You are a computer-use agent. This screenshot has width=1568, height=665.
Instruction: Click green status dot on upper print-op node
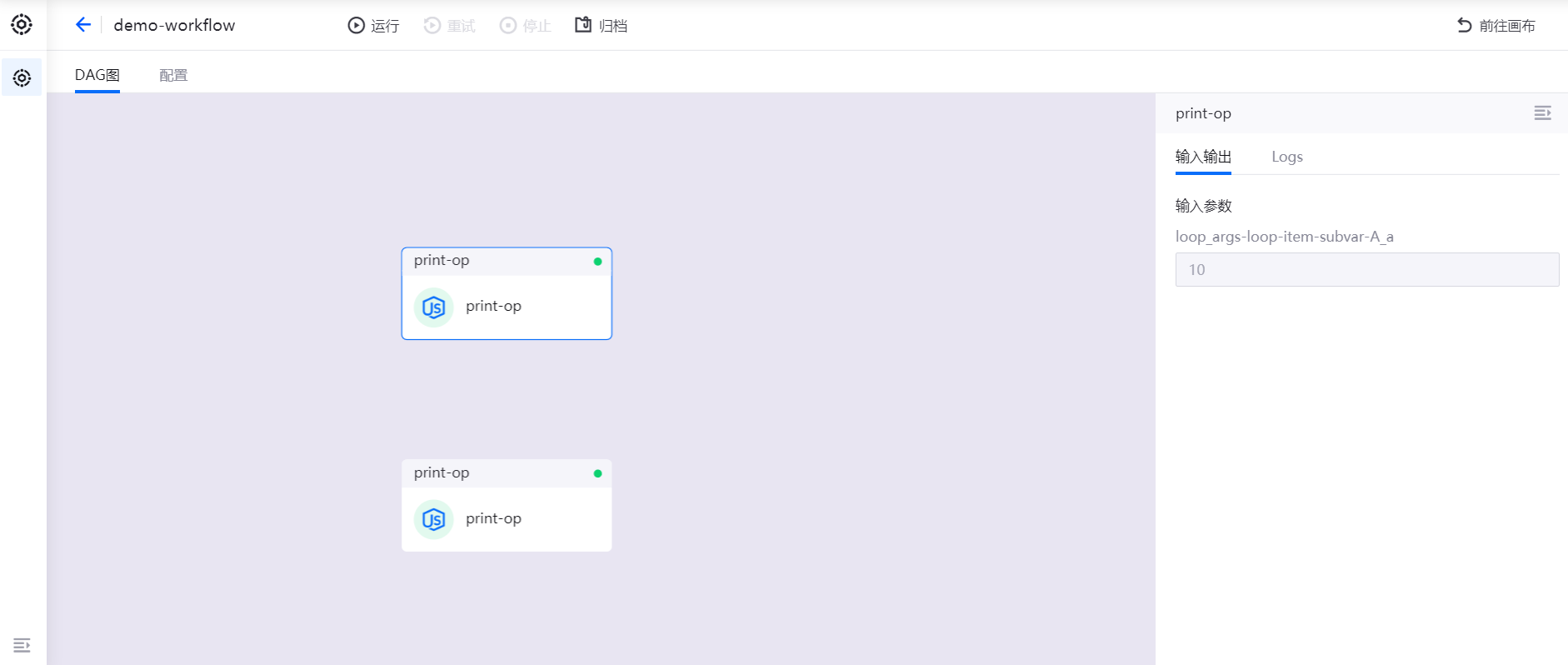(597, 262)
